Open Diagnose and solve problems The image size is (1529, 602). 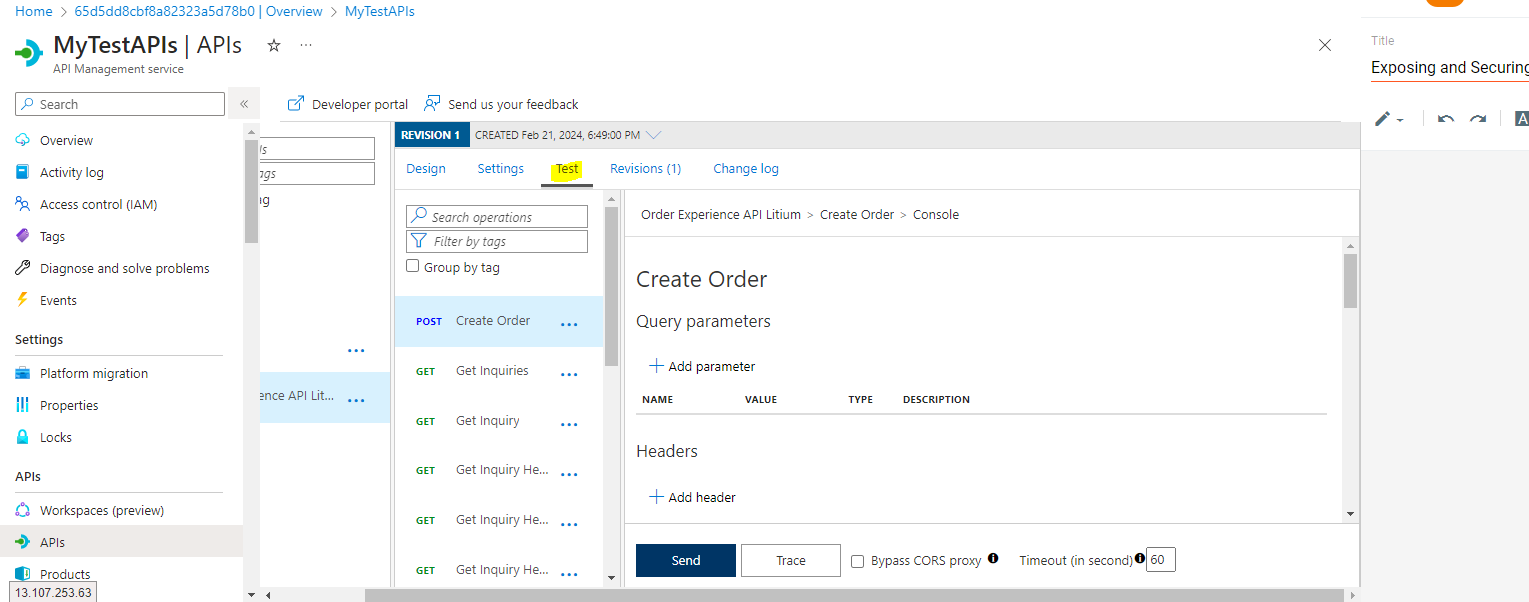click(x=125, y=269)
